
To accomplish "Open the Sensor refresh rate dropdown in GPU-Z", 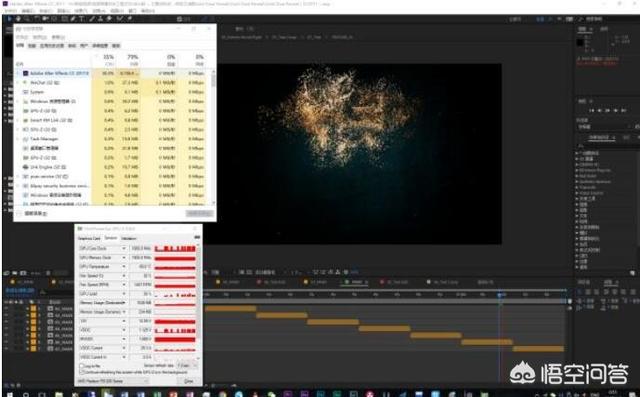I will (x=187, y=366).
